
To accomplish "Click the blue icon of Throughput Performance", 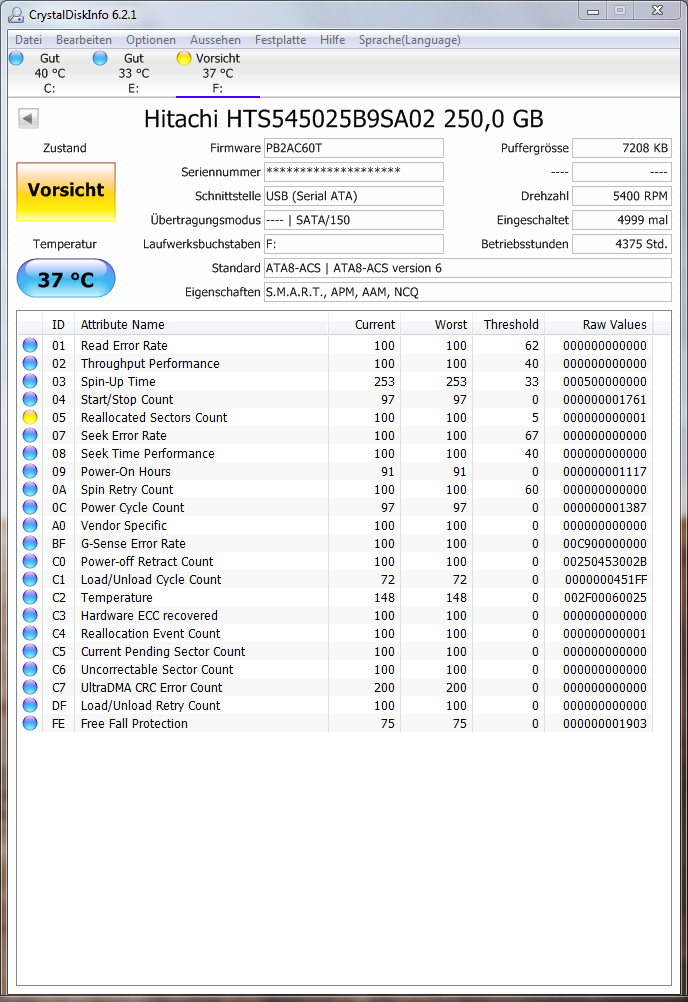I will (30, 363).
